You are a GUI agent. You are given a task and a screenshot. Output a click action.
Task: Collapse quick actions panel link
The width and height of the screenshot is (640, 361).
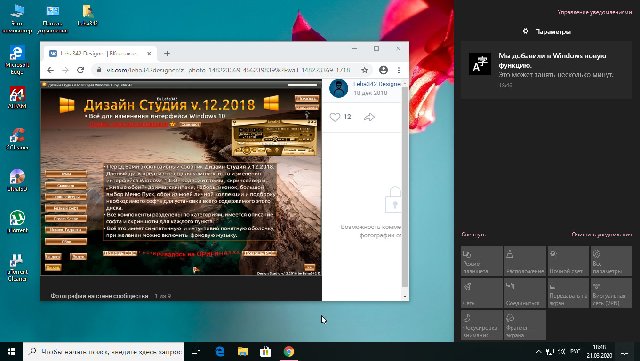(x=473, y=235)
